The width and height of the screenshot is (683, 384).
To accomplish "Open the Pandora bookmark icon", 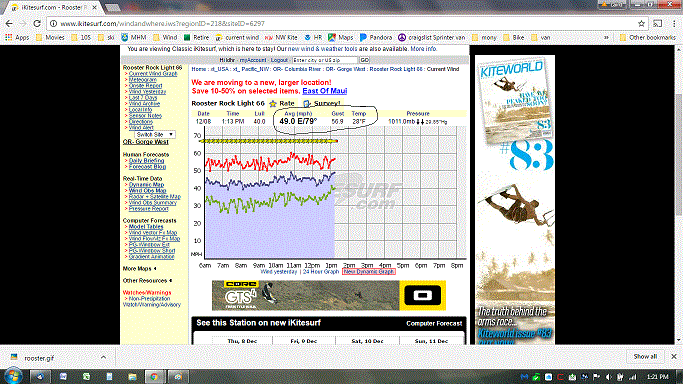I will [363, 37].
